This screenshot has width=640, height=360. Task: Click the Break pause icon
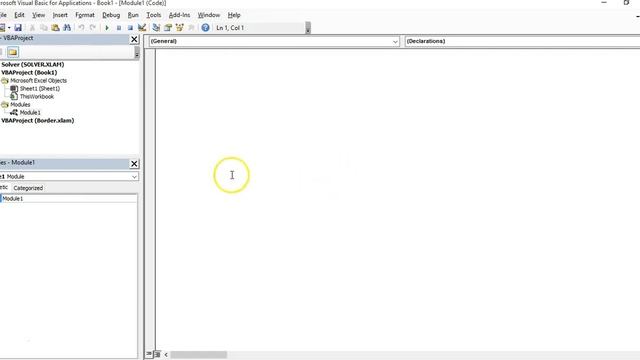coord(119,28)
